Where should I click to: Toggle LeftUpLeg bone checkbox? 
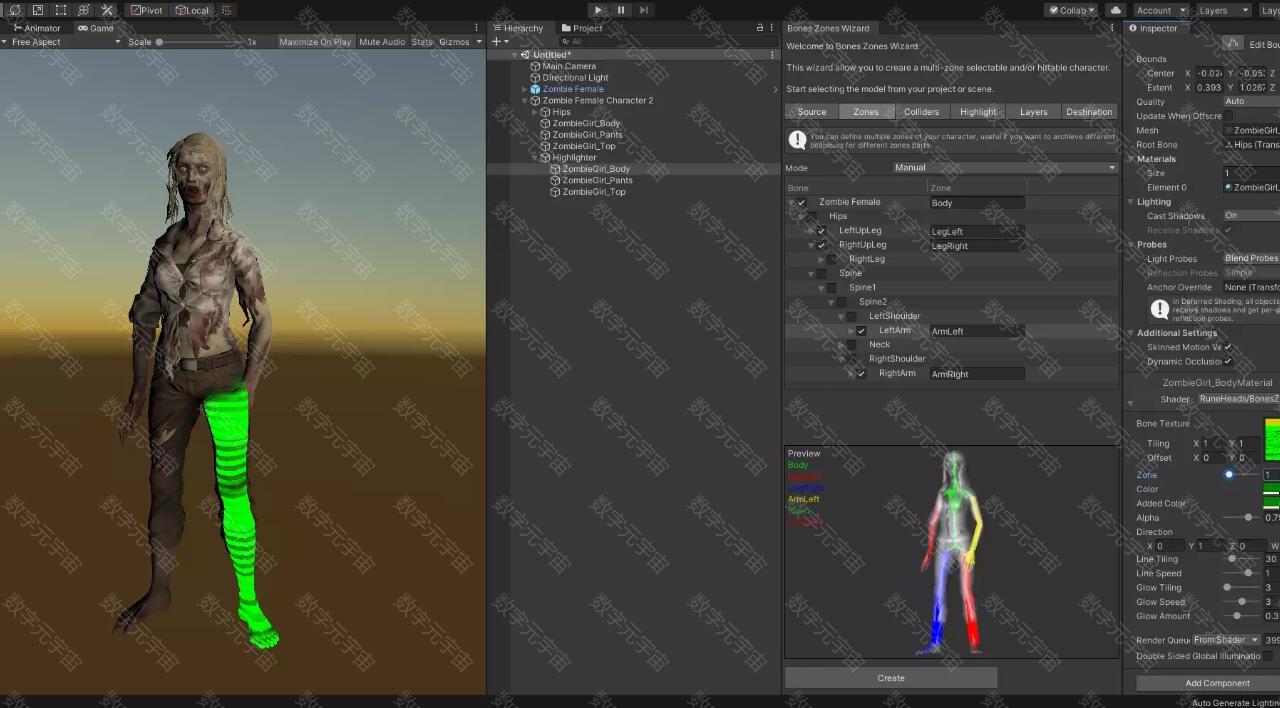821,231
